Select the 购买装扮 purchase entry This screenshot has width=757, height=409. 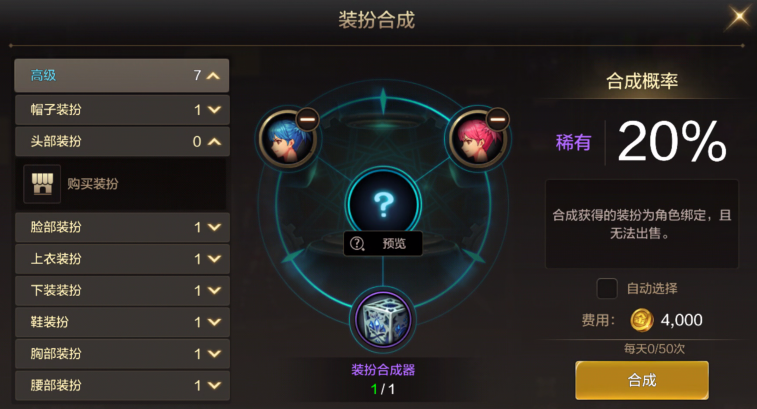(121, 183)
